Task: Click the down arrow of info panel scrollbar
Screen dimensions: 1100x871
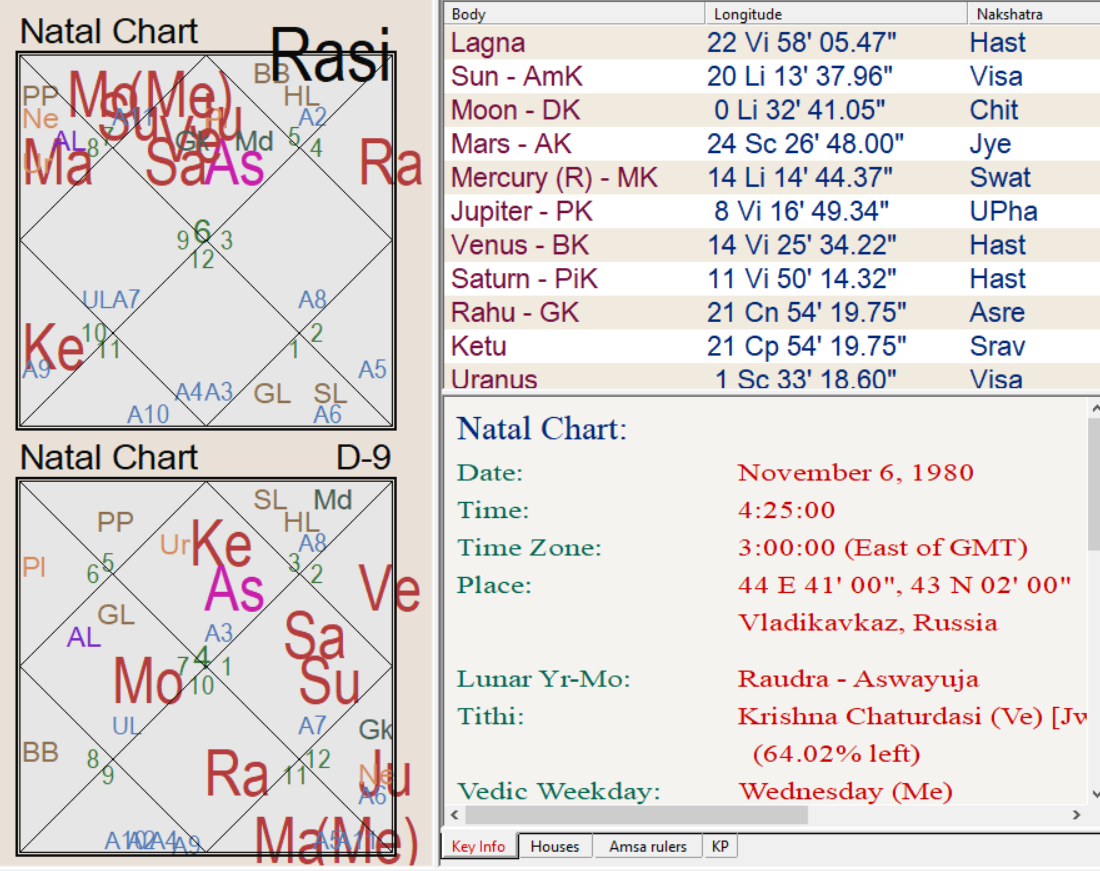Action: [x=1094, y=795]
